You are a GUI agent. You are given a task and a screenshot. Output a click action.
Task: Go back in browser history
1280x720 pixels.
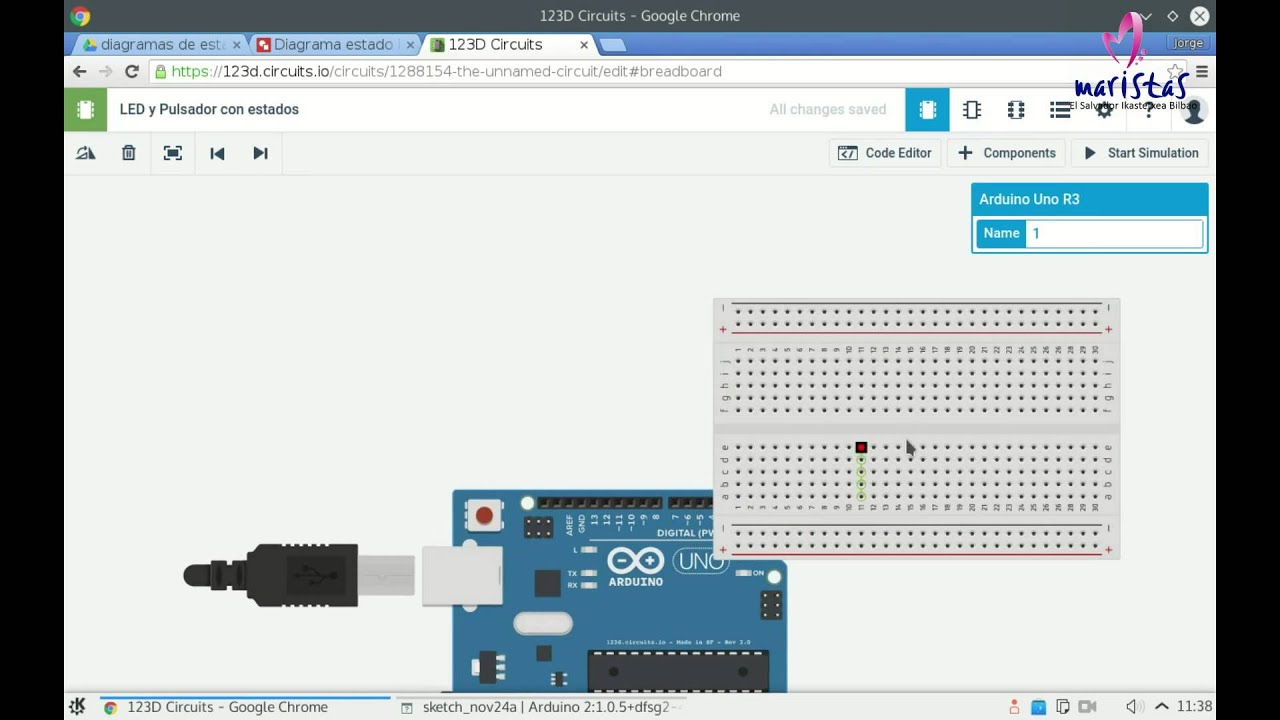click(80, 71)
